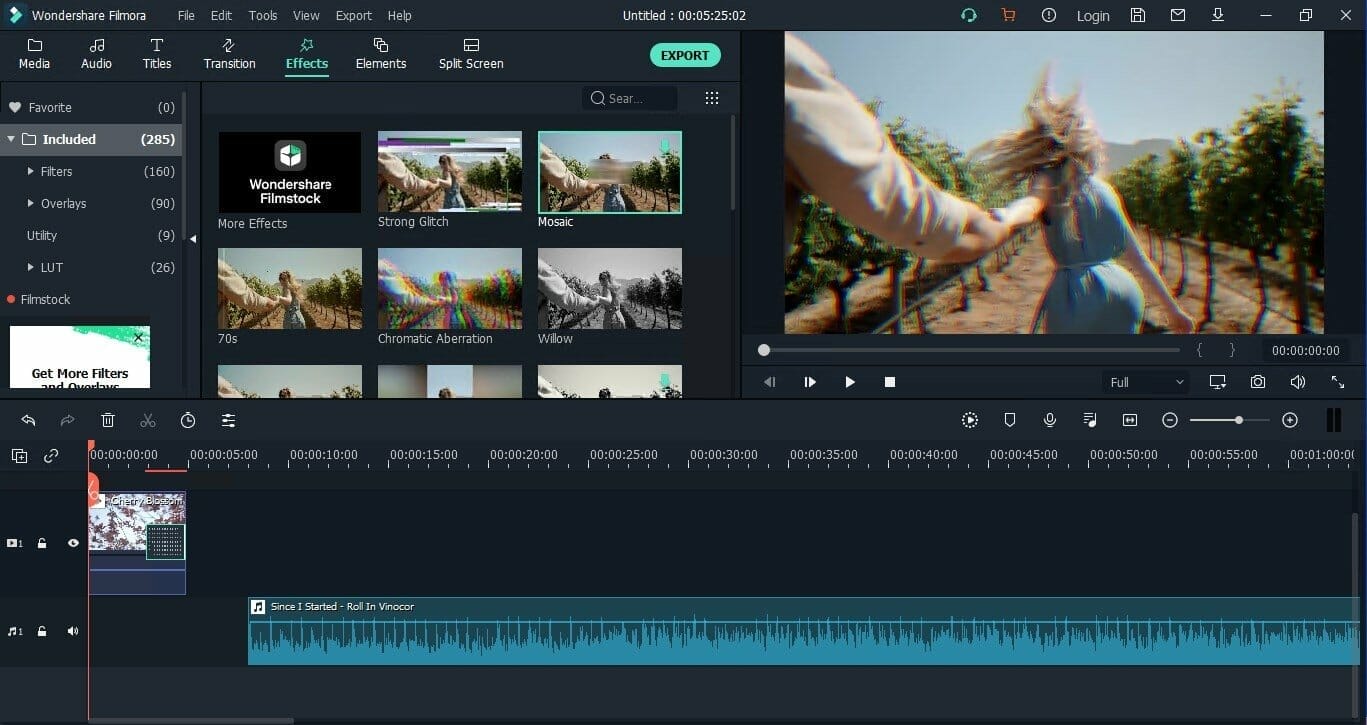Expand the Filters category
The height and width of the screenshot is (725, 1367).
pos(31,171)
